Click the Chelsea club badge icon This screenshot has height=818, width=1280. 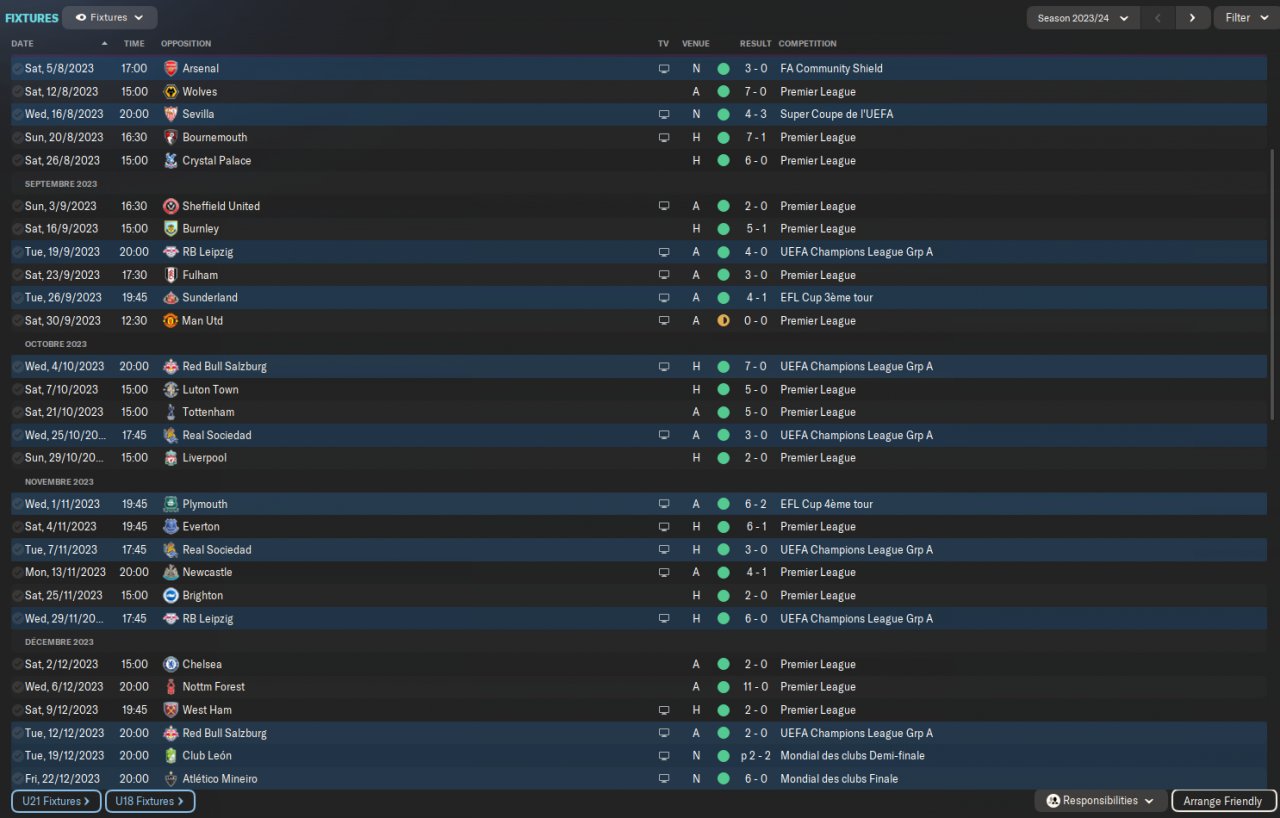click(x=170, y=664)
